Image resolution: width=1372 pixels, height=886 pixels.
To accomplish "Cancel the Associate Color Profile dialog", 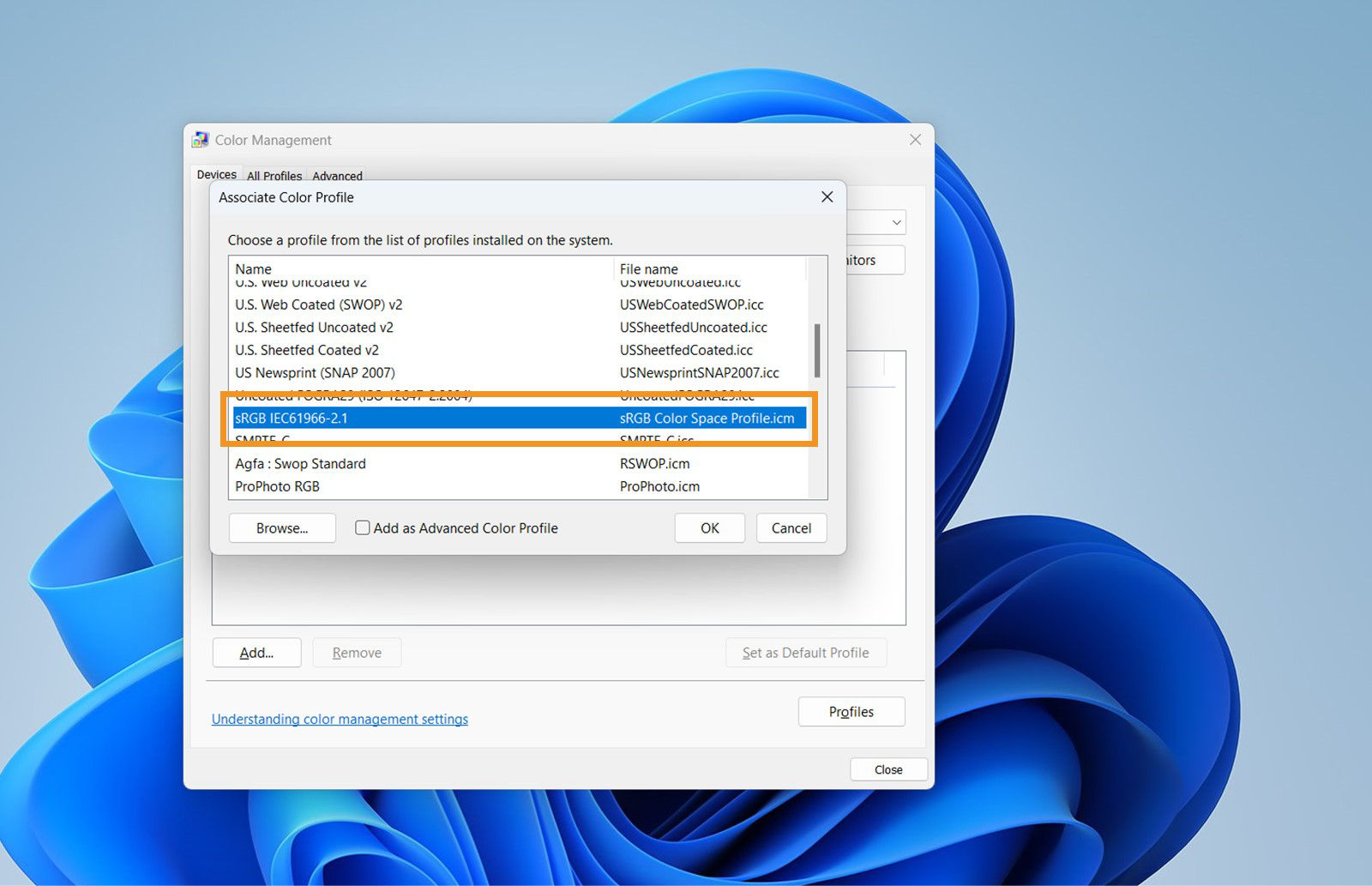I will point(791,527).
